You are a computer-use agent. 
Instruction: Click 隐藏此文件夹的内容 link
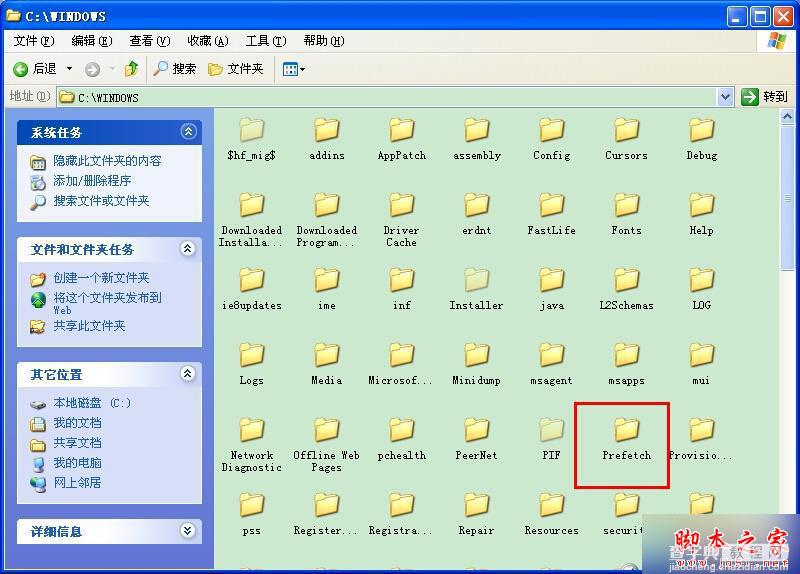coord(107,161)
